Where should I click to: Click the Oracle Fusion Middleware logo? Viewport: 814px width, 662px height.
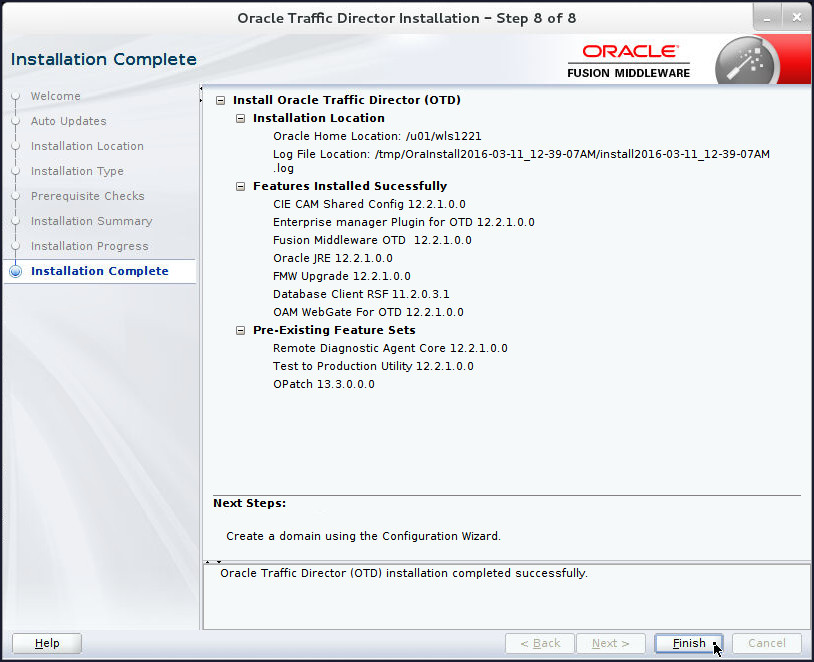click(x=628, y=58)
